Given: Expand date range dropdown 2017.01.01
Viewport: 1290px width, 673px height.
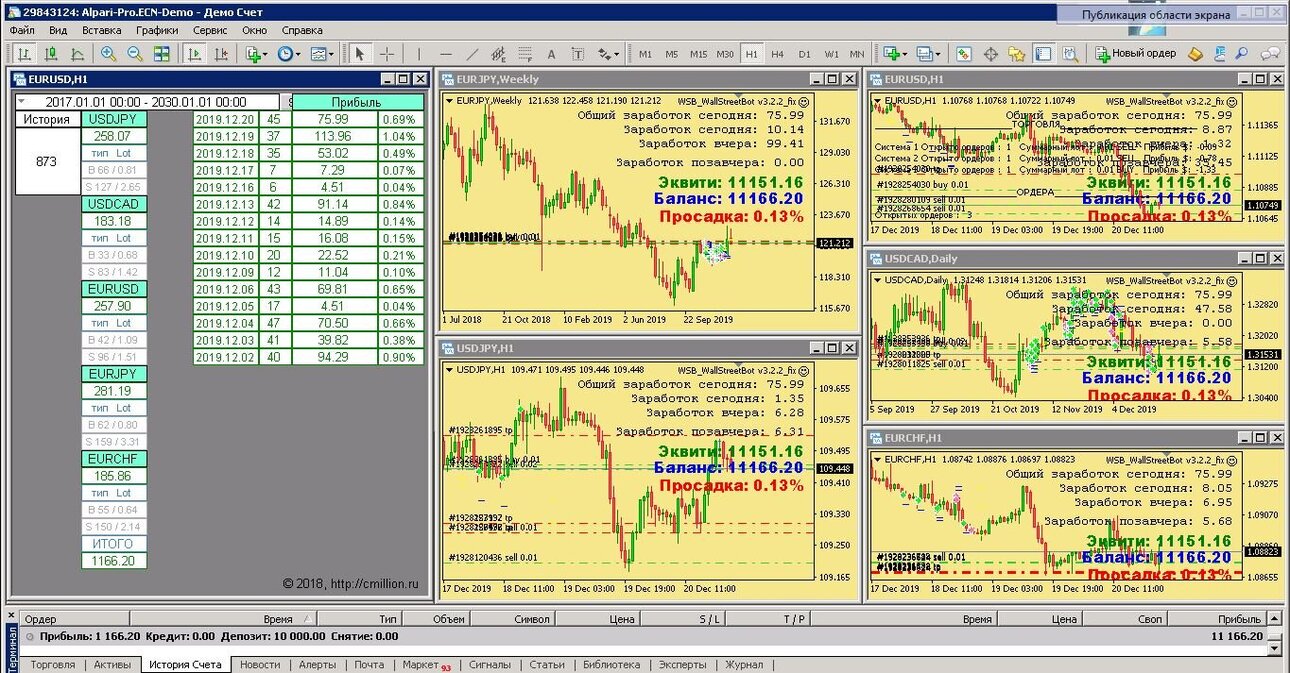Looking at the screenshot, I should (23, 101).
